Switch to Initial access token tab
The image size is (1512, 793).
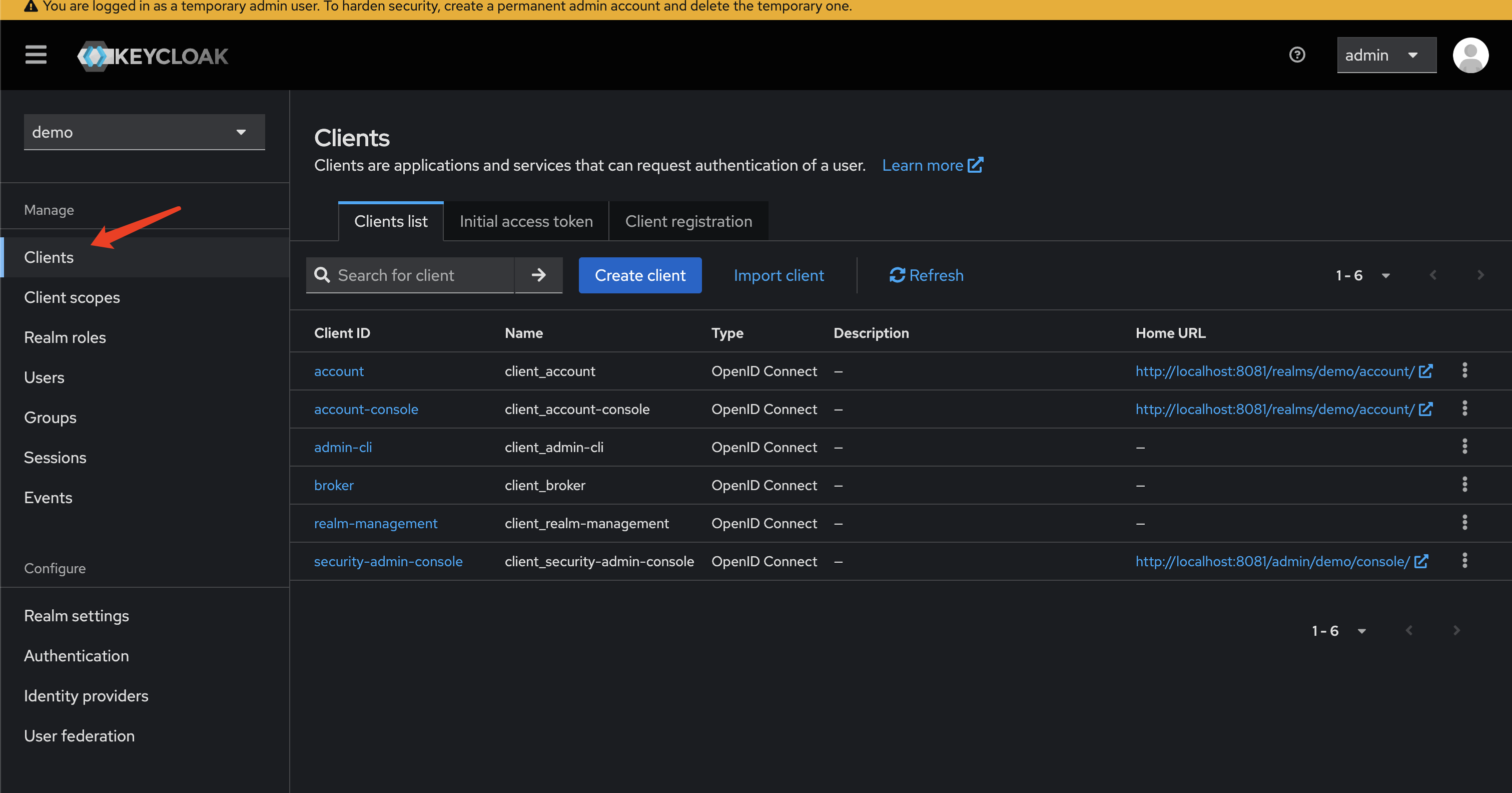526,221
